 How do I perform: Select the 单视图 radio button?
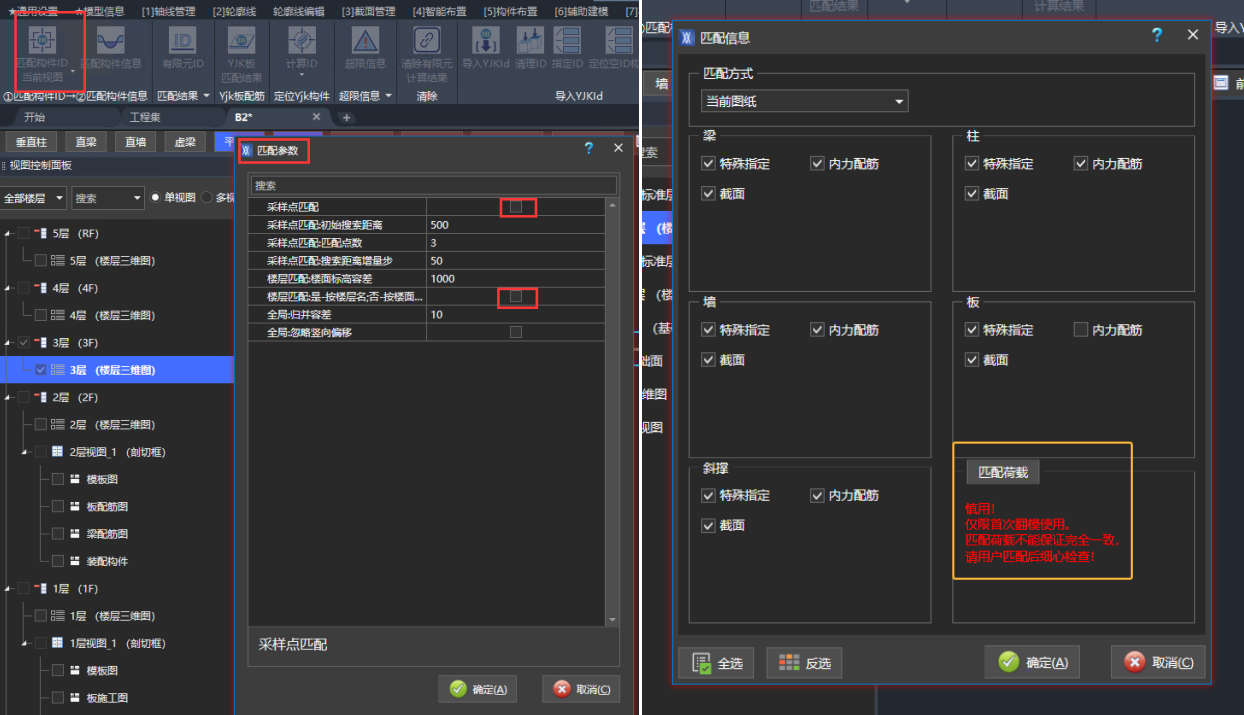(x=156, y=198)
